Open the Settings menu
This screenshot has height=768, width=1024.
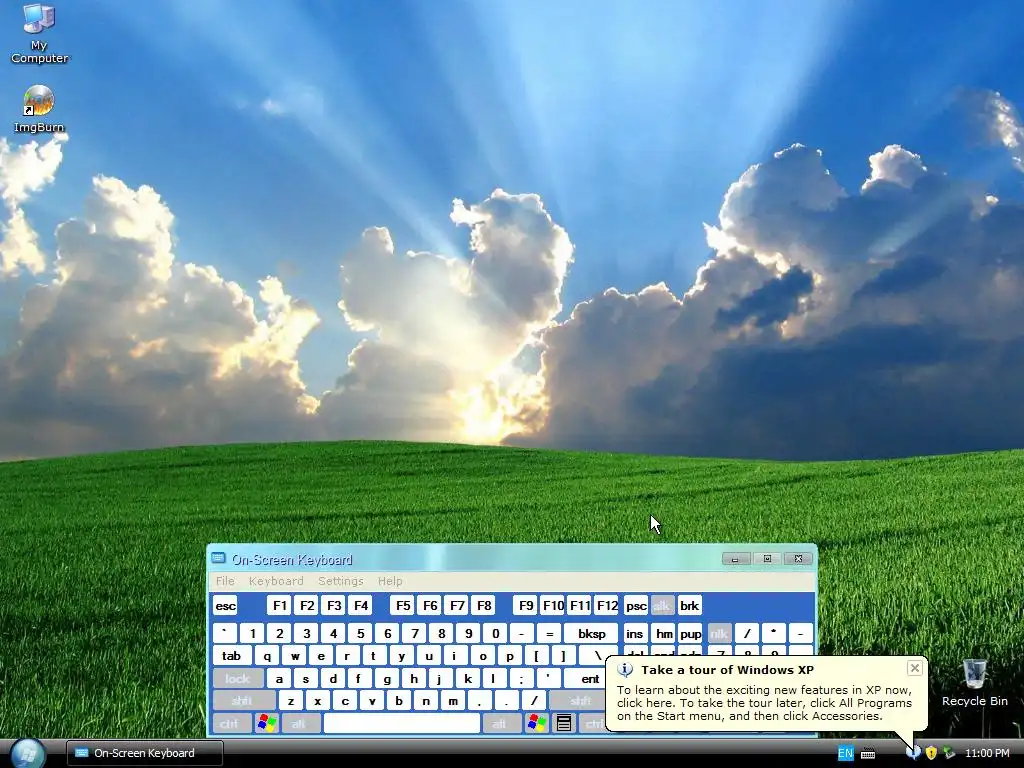[x=340, y=581]
